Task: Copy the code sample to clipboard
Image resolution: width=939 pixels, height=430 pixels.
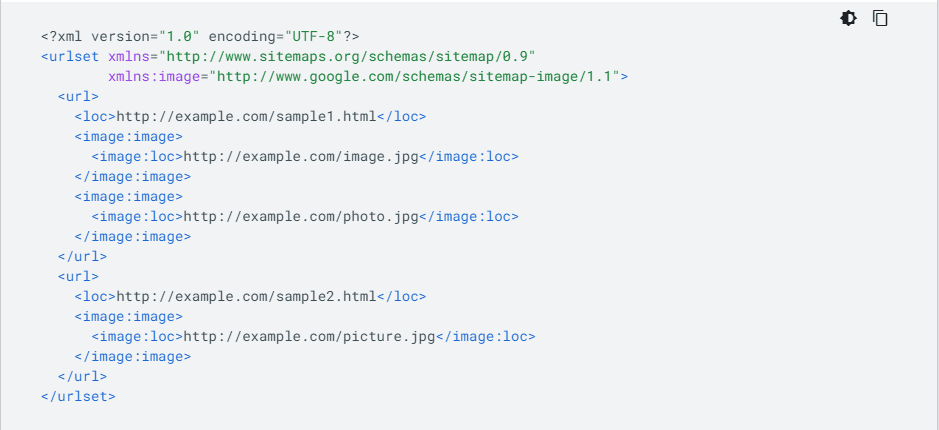Action: pyautogui.click(x=880, y=19)
